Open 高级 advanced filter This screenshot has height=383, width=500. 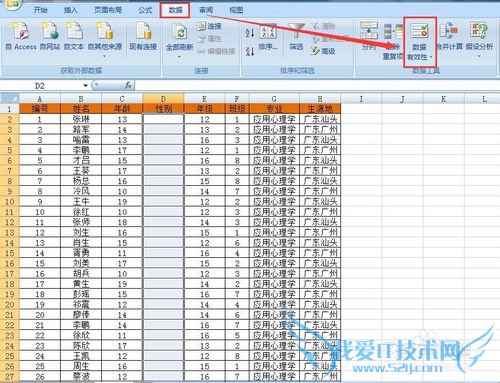(323, 51)
